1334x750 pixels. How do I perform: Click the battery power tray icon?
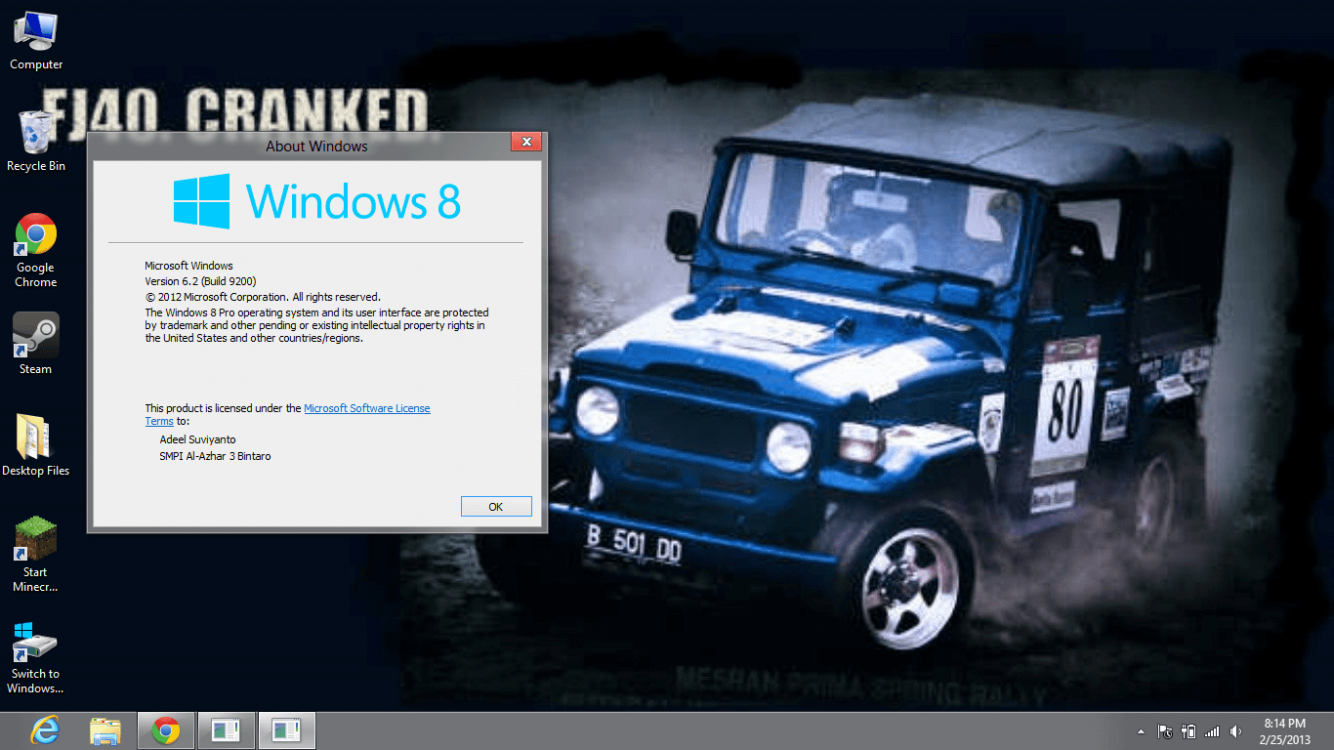(1189, 732)
